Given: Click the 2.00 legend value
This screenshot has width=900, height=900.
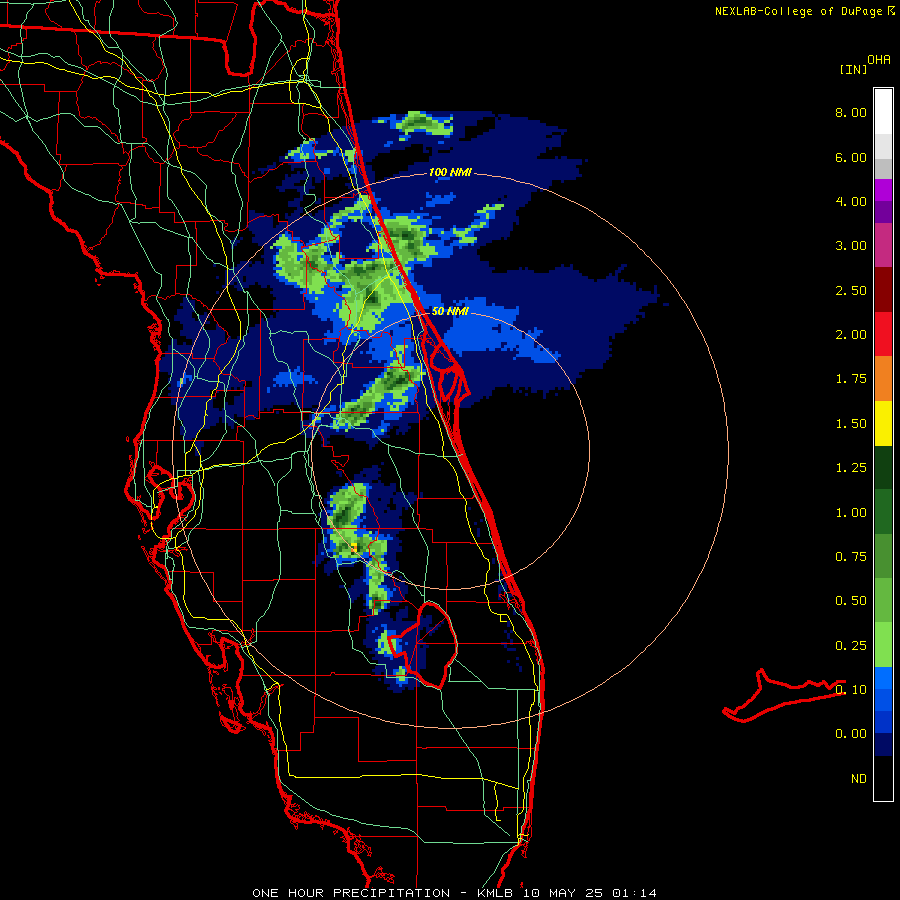Looking at the screenshot, I should [x=851, y=335].
